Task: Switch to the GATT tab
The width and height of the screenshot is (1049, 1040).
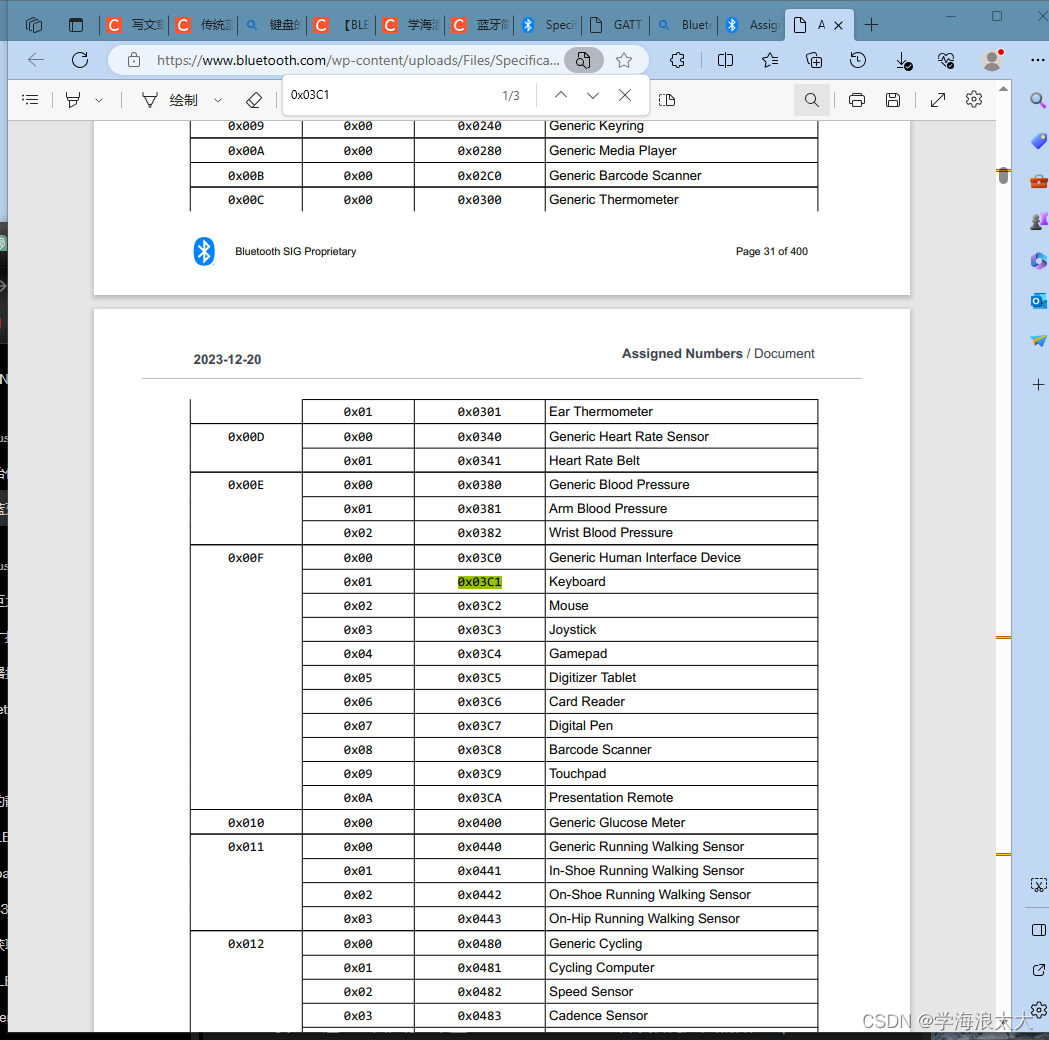Action: click(x=617, y=25)
